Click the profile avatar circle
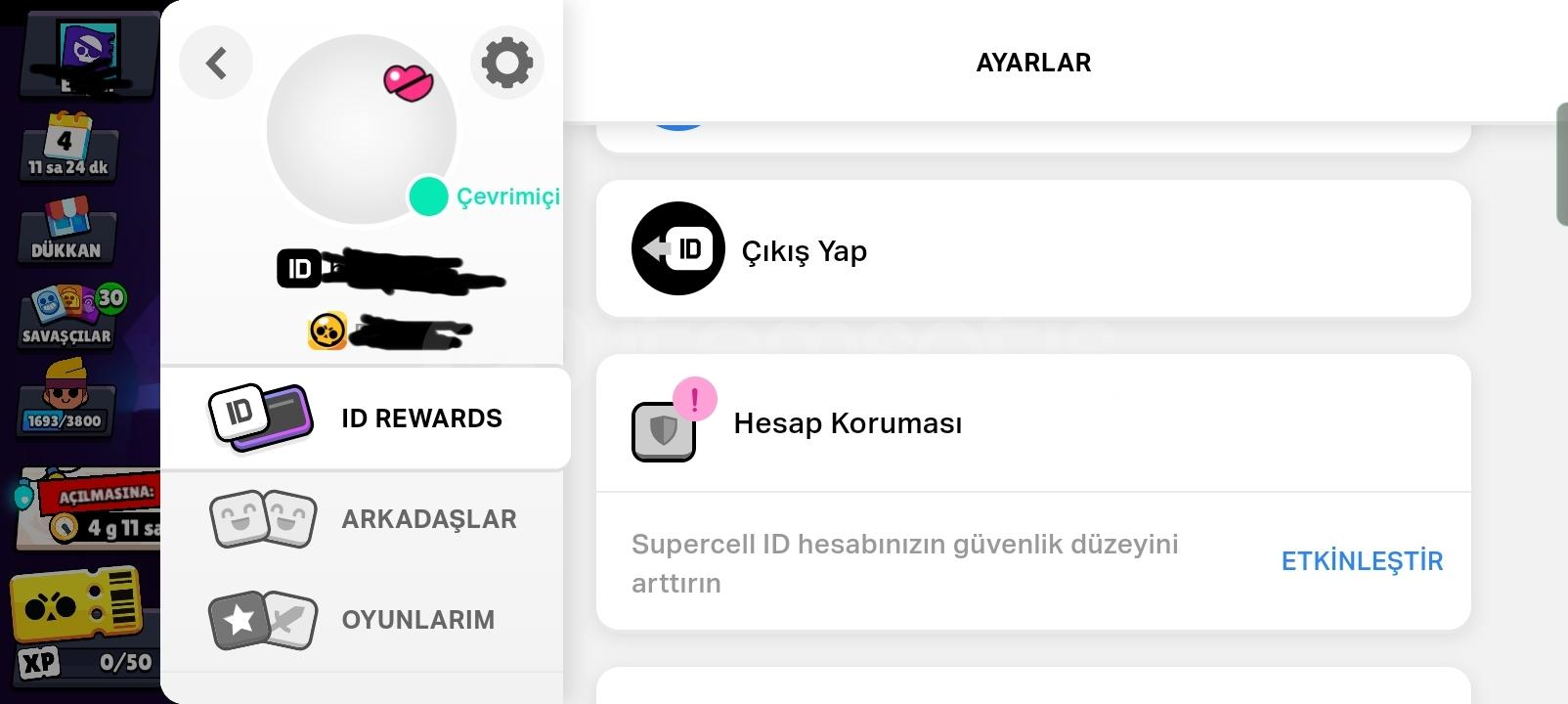 (x=362, y=129)
